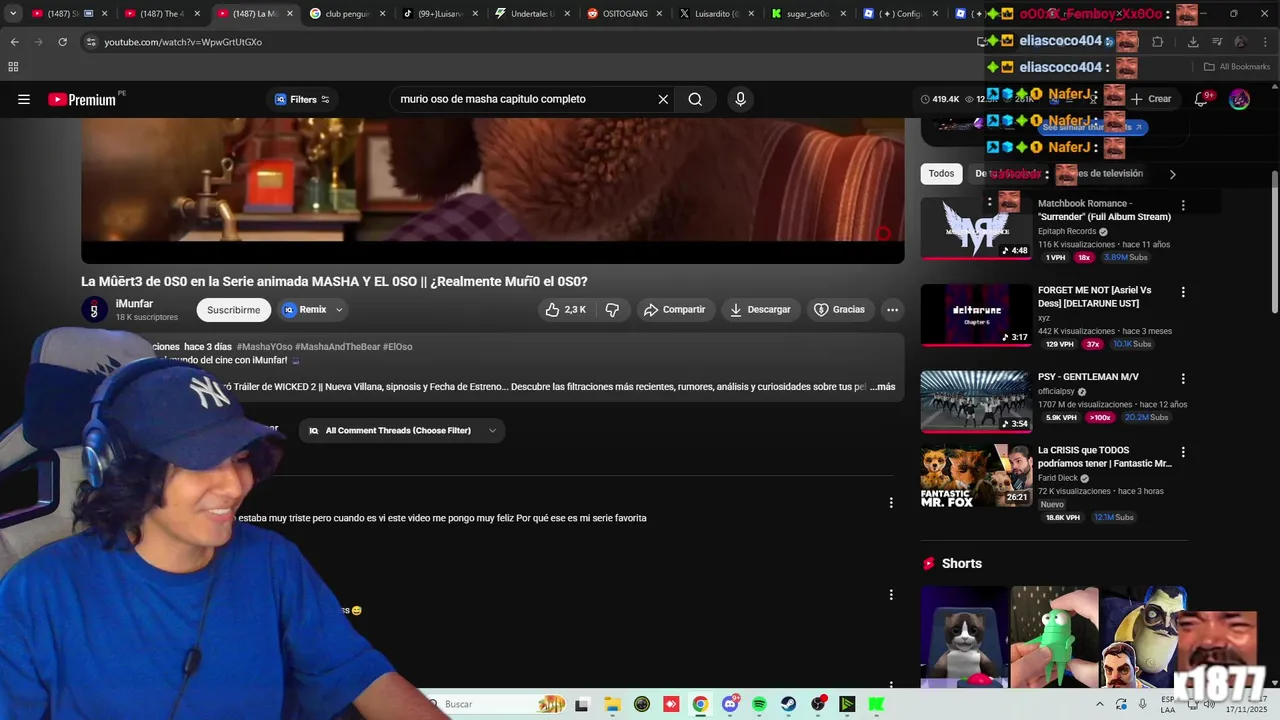Expand the Remix dropdown arrow

click(x=339, y=310)
